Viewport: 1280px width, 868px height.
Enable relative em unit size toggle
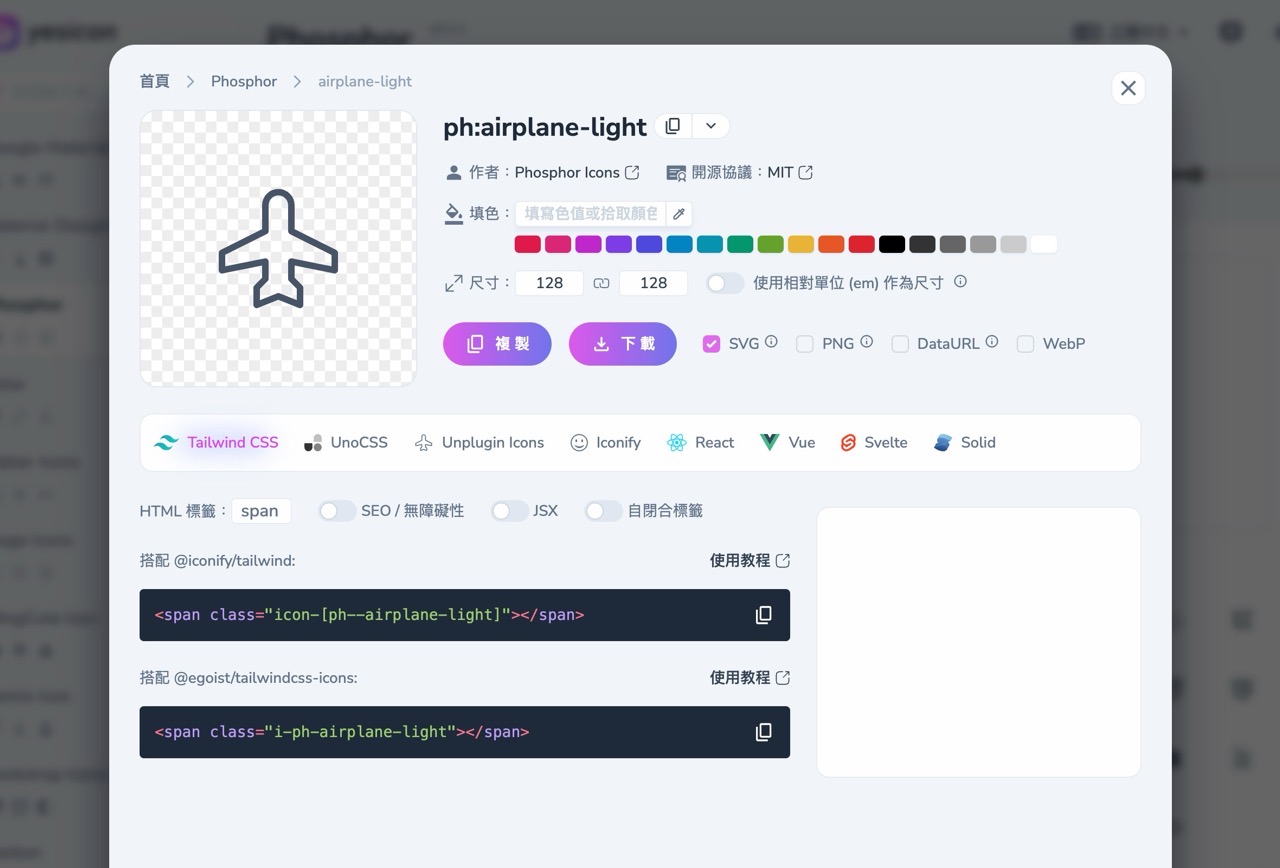tap(725, 283)
